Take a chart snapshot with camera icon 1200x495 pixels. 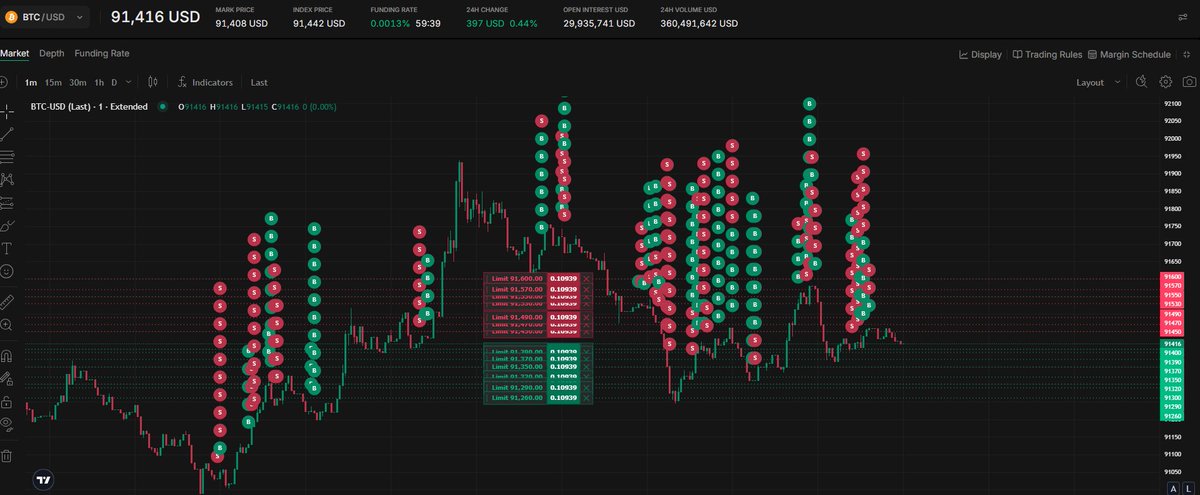pos(1189,82)
